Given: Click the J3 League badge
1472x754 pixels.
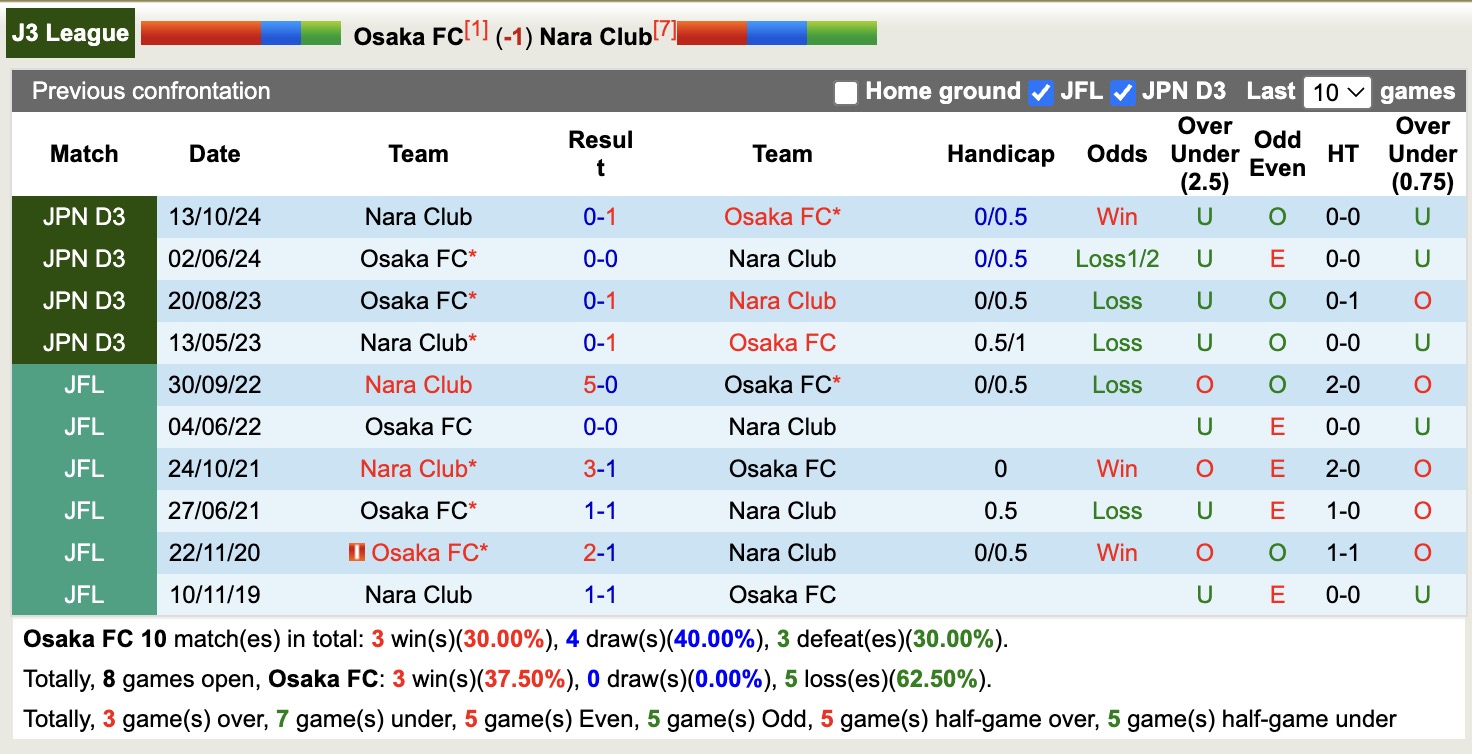Looking at the screenshot, I should pyautogui.click(x=70, y=32).
